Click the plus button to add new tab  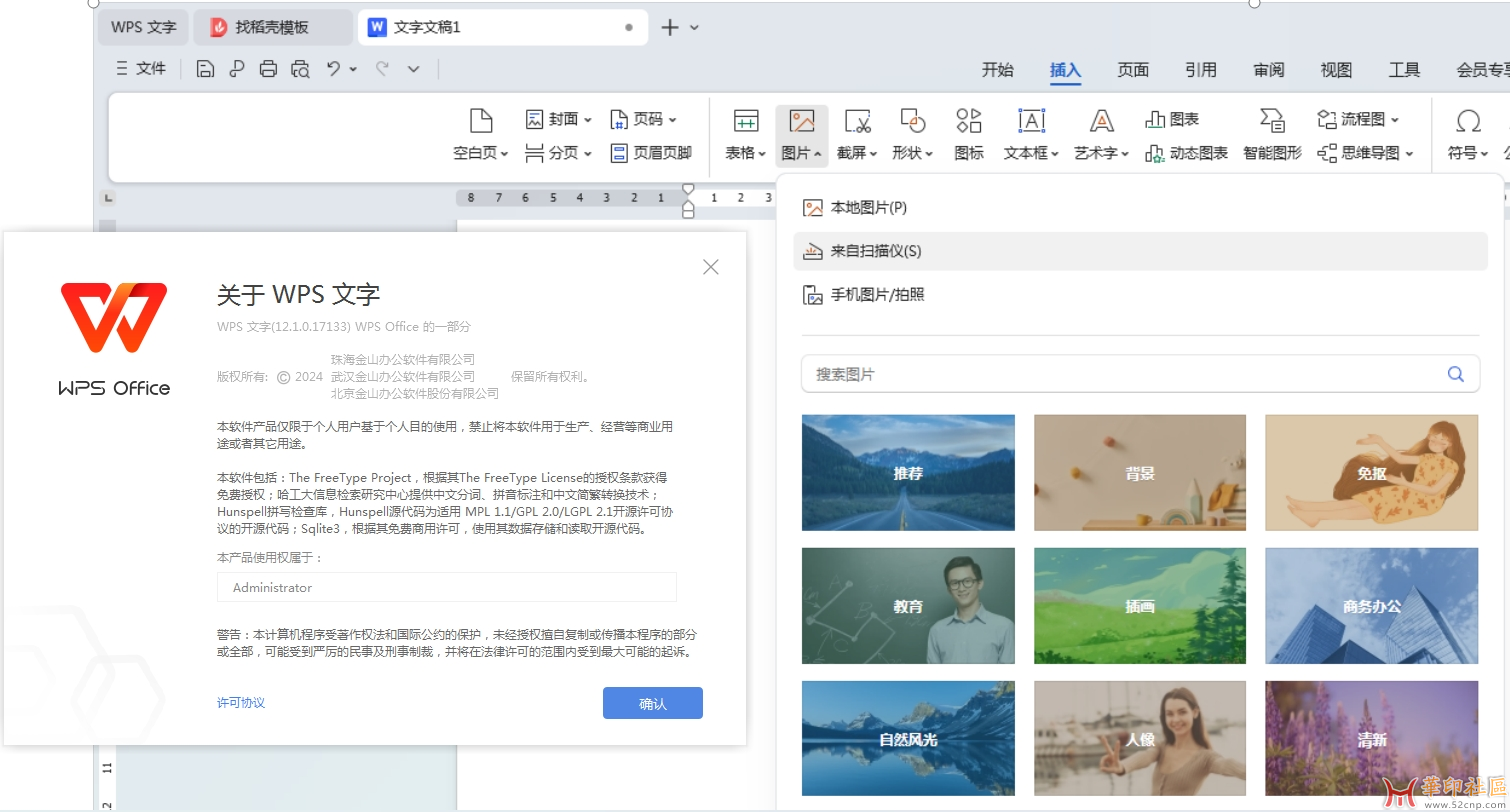coord(670,28)
